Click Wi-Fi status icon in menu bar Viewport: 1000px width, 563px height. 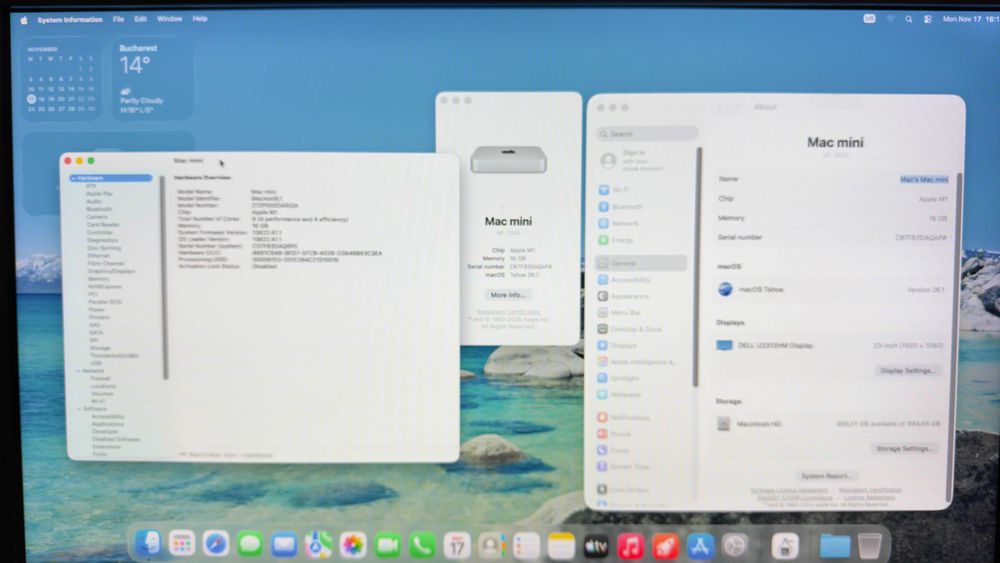click(x=890, y=19)
